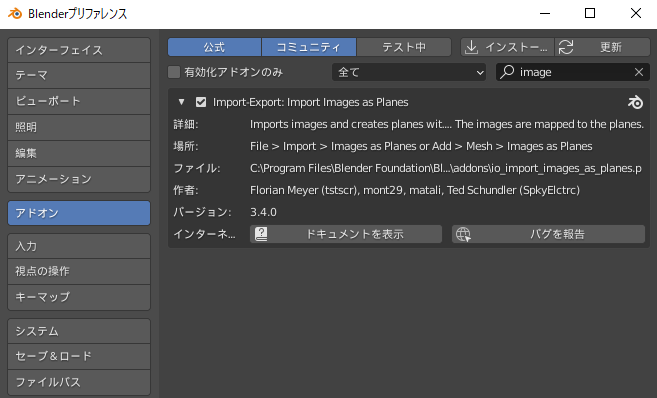Click the Imports images description text
Viewport: 657px width, 398px height.
[447, 124]
